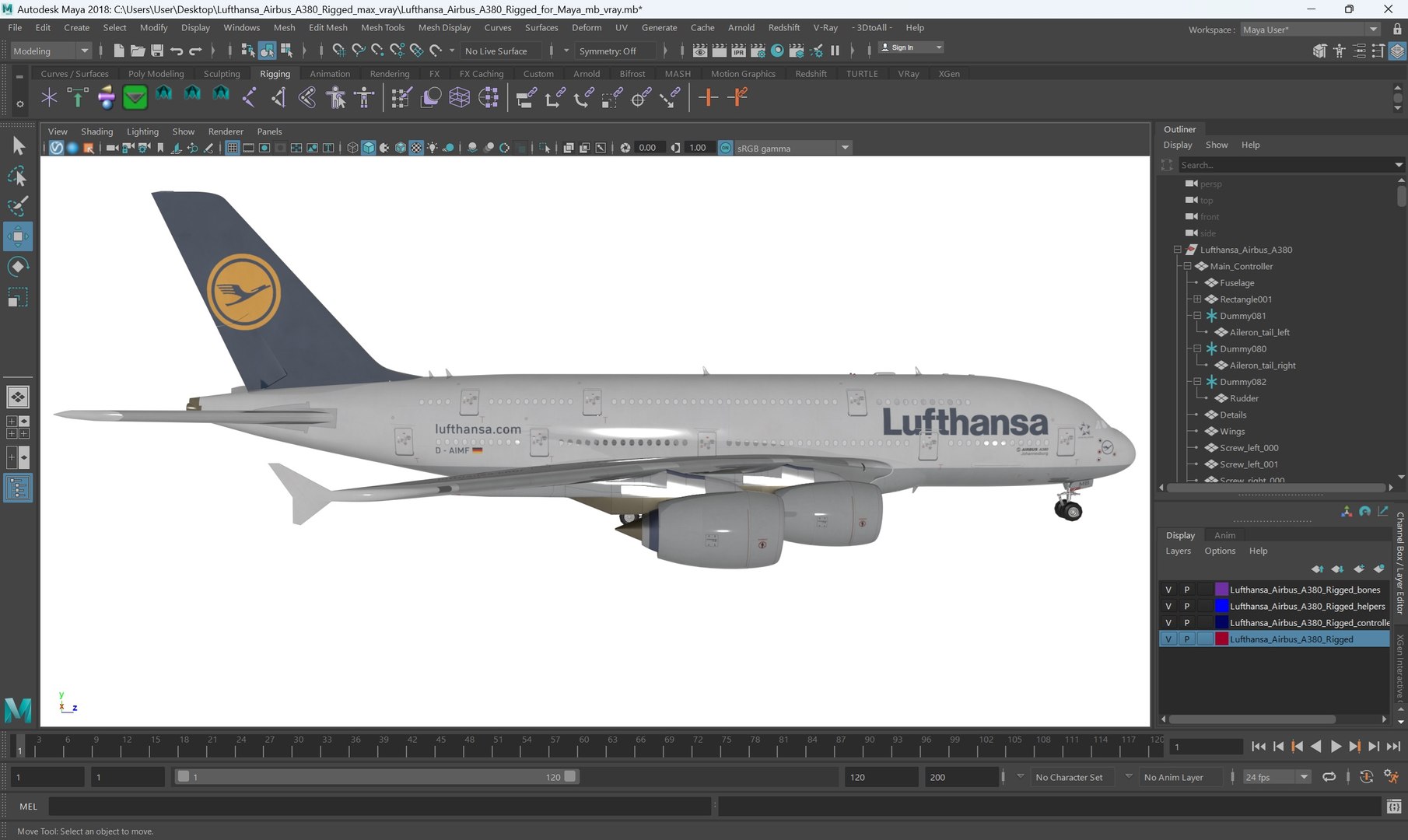1408x840 pixels.
Task: Toggle visibility V of Rigged_controllers layer
Action: tap(1168, 622)
